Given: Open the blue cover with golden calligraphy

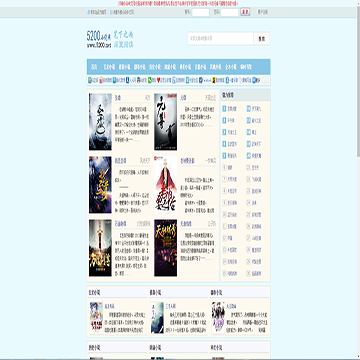Looking at the screenshot, I should click(x=100, y=185).
